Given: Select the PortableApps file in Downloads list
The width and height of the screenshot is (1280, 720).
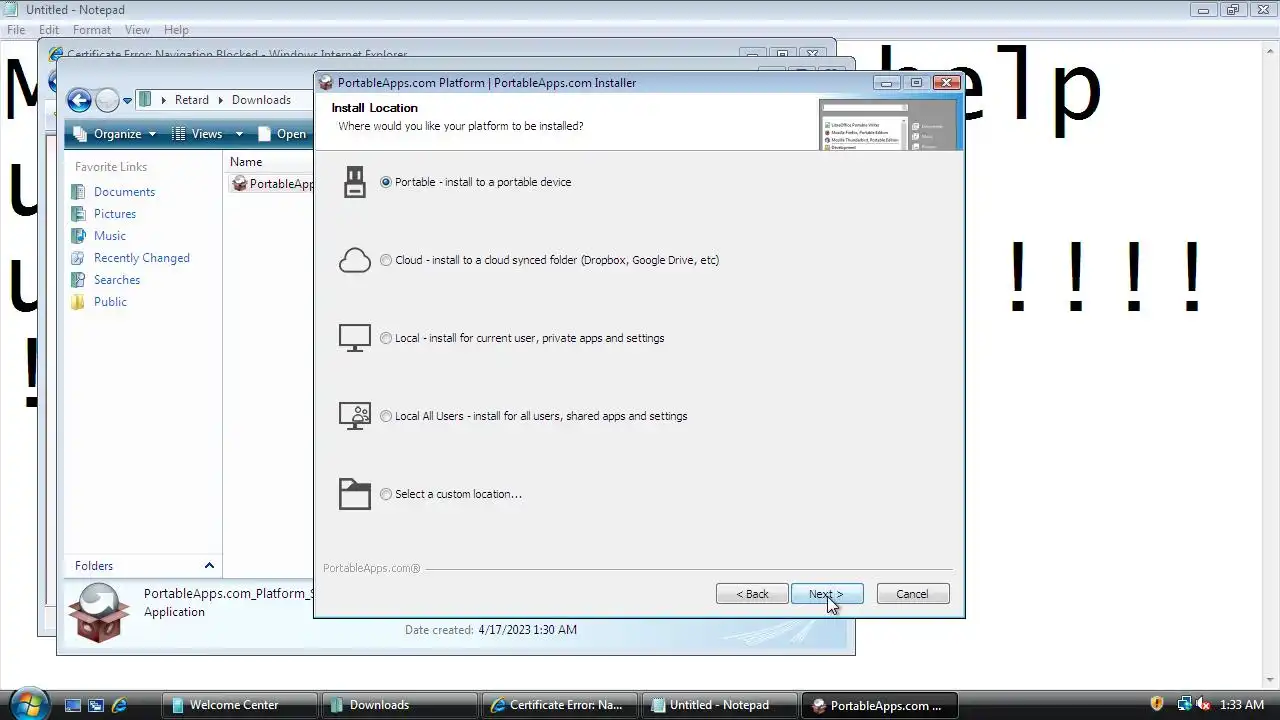Looking at the screenshot, I should click(x=272, y=184).
